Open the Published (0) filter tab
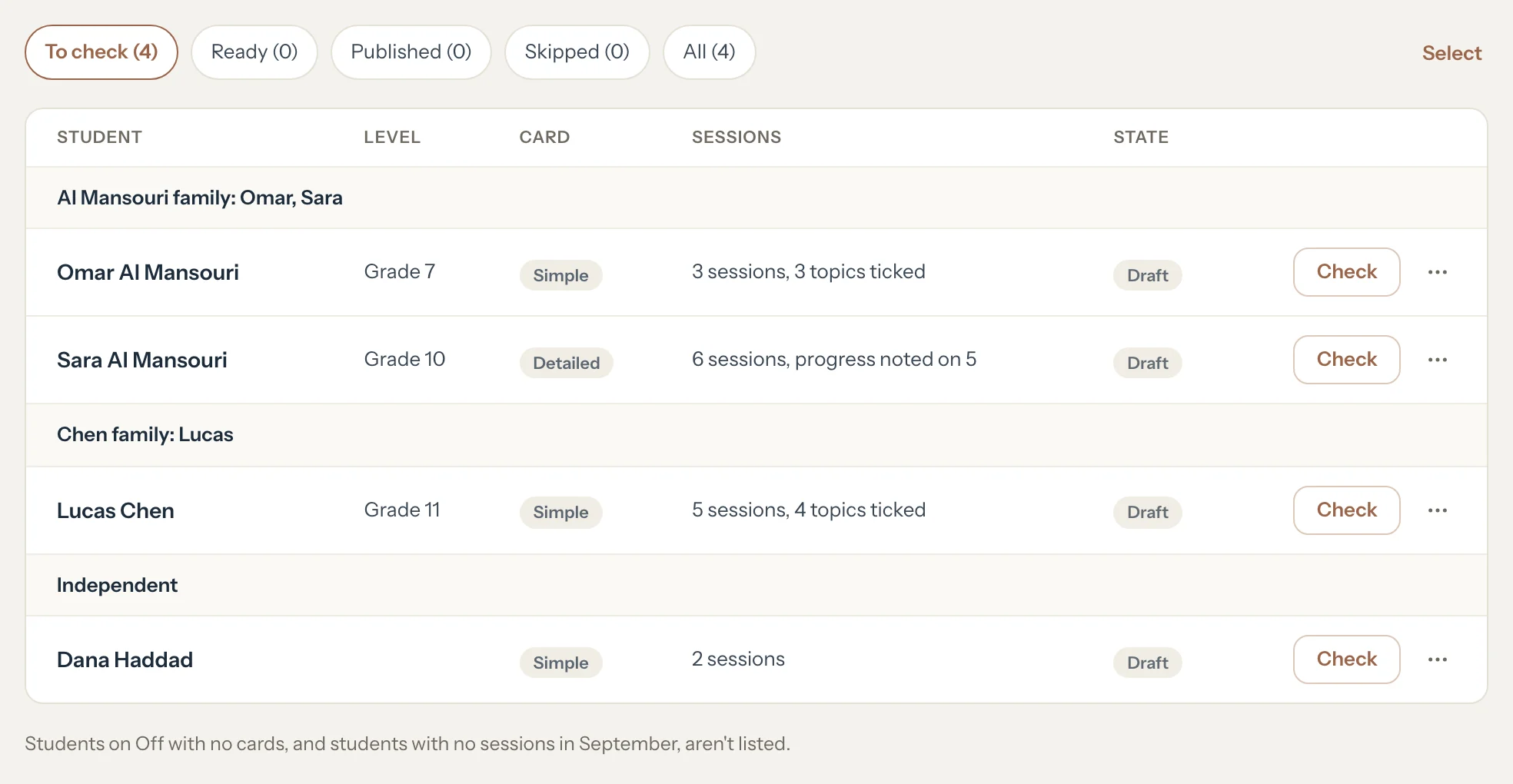 (x=411, y=52)
